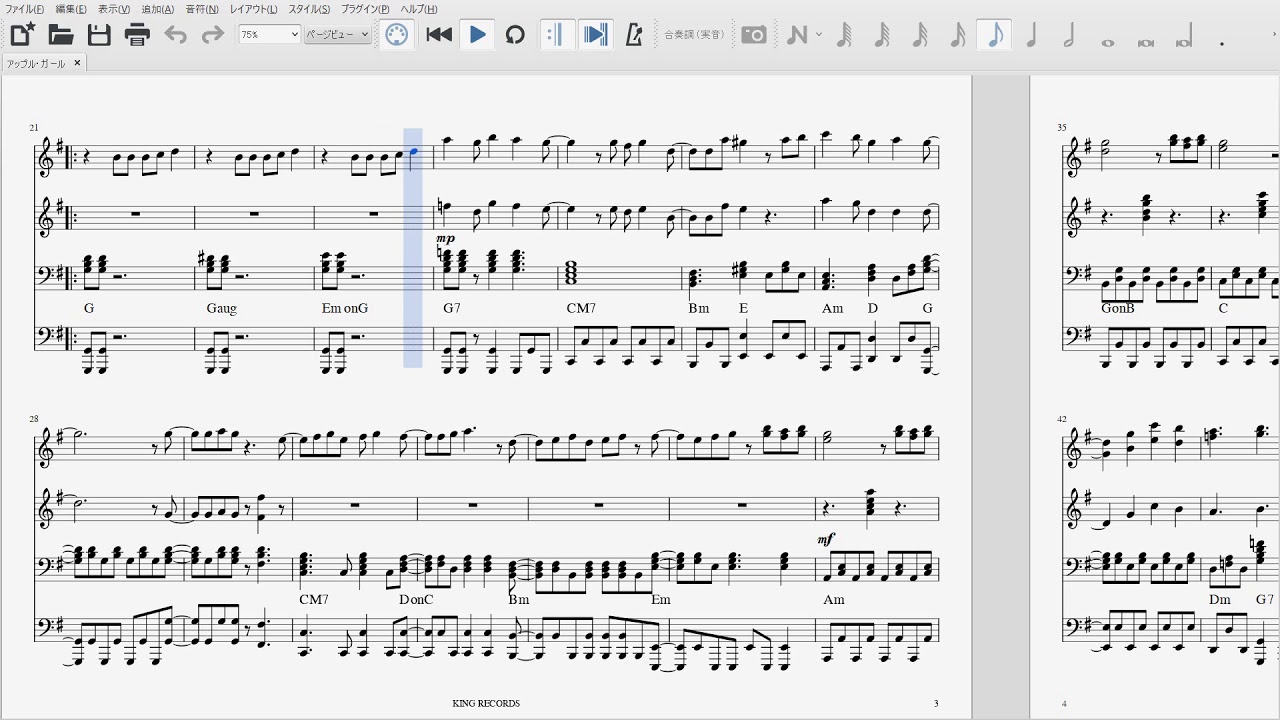Expand the note input mode arrow

(x=819, y=35)
